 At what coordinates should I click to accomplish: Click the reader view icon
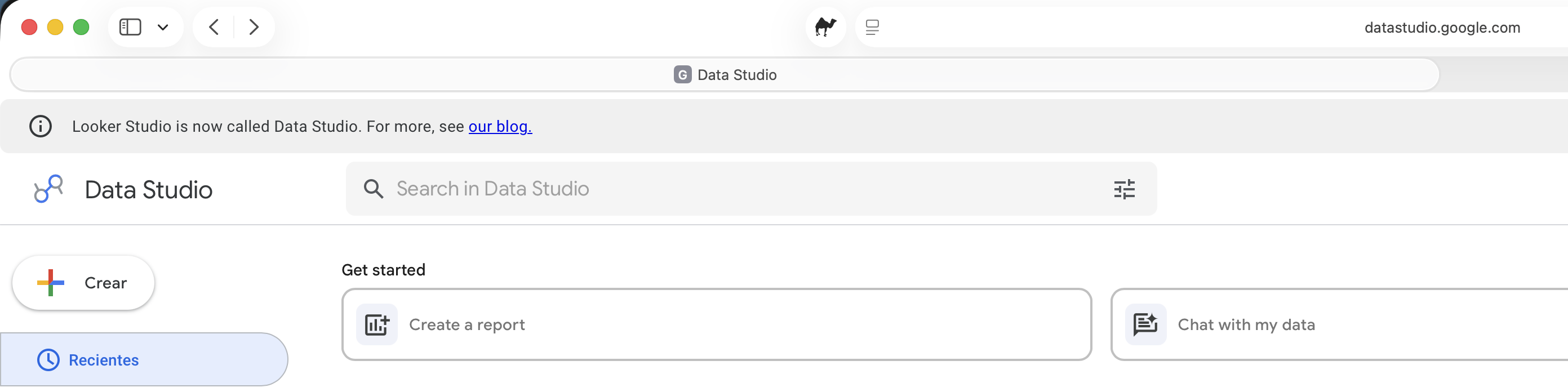[x=872, y=28]
